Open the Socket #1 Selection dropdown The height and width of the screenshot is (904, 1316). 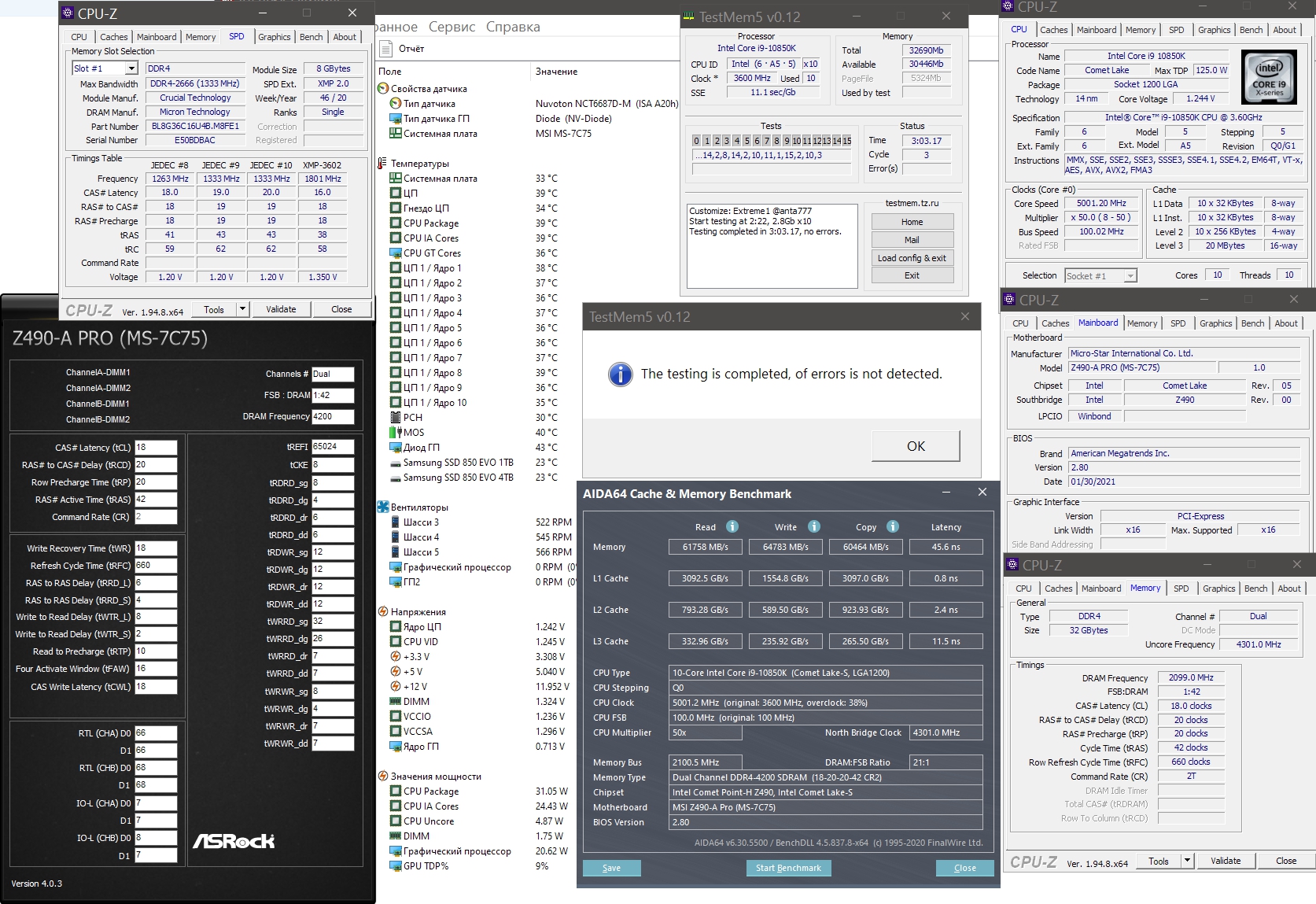[1130, 276]
